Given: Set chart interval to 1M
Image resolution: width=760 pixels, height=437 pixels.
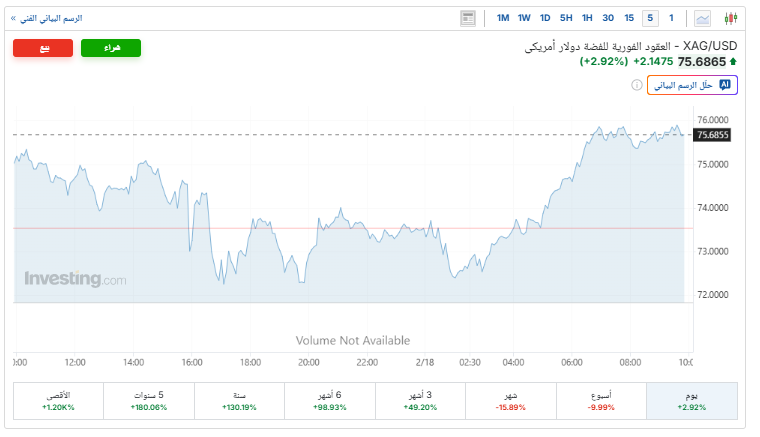Looking at the screenshot, I should 503,18.
